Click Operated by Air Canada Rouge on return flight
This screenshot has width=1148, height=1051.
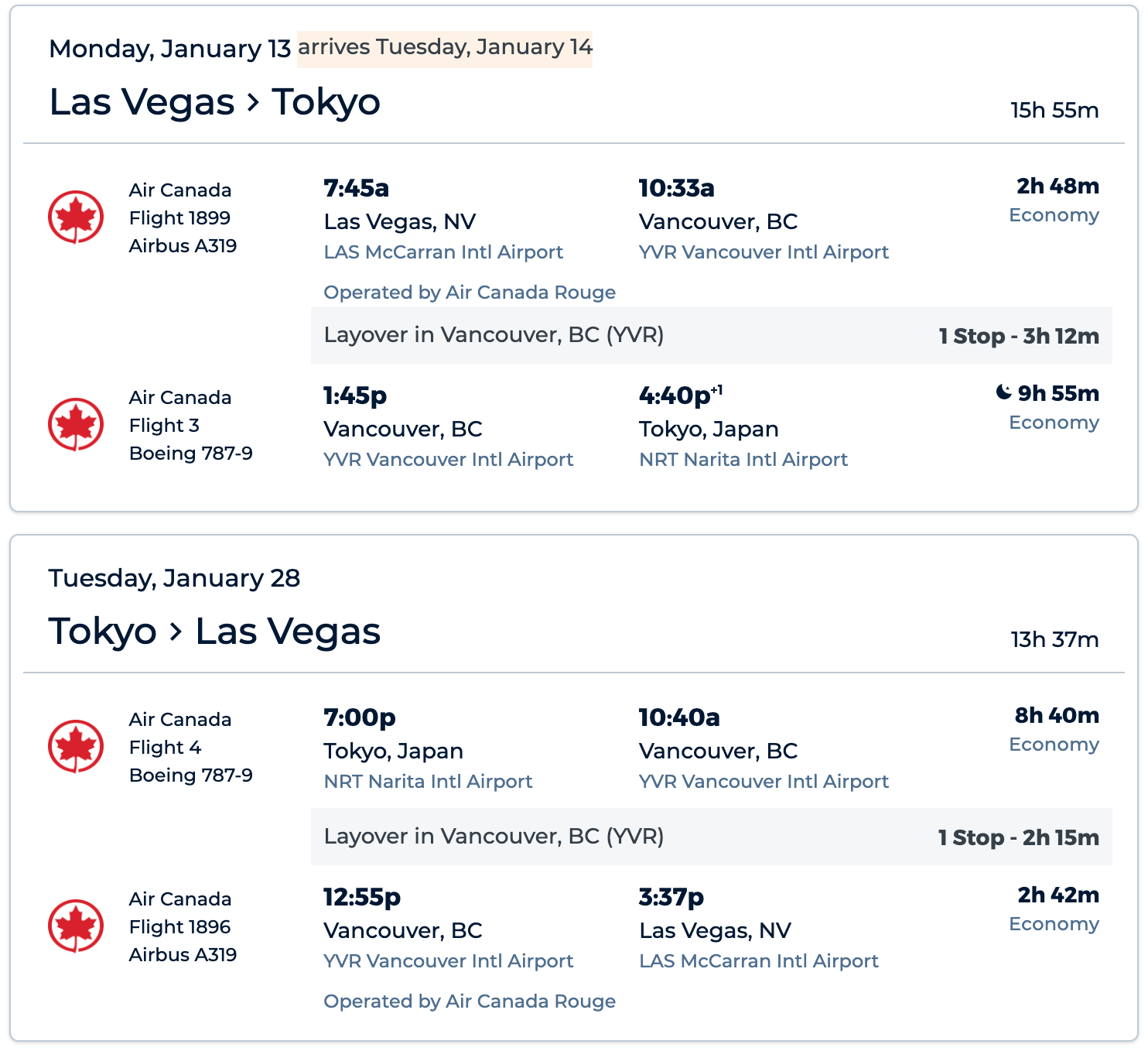click(470, 1001)
